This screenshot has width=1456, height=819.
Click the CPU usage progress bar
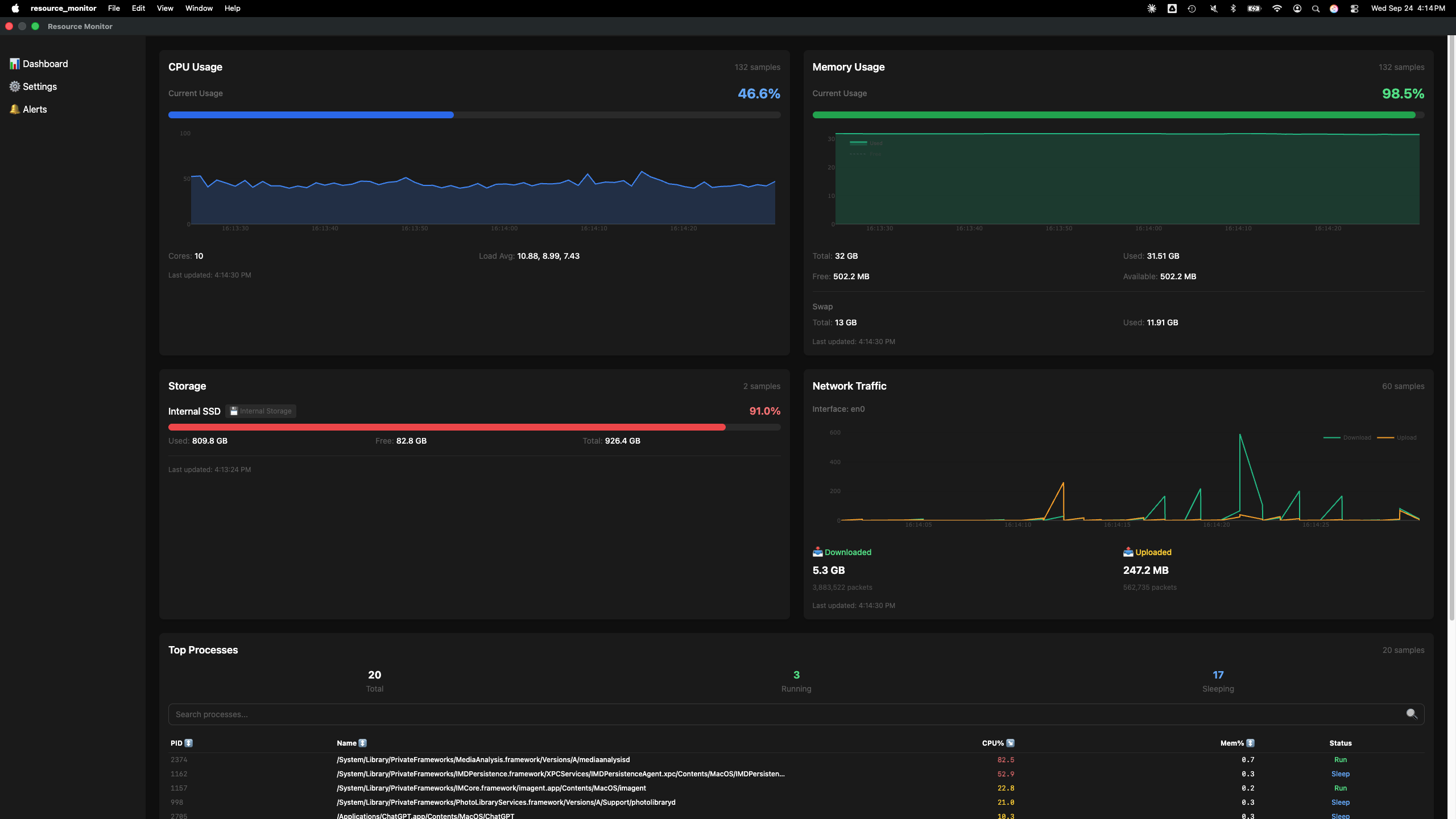(474, 115)
